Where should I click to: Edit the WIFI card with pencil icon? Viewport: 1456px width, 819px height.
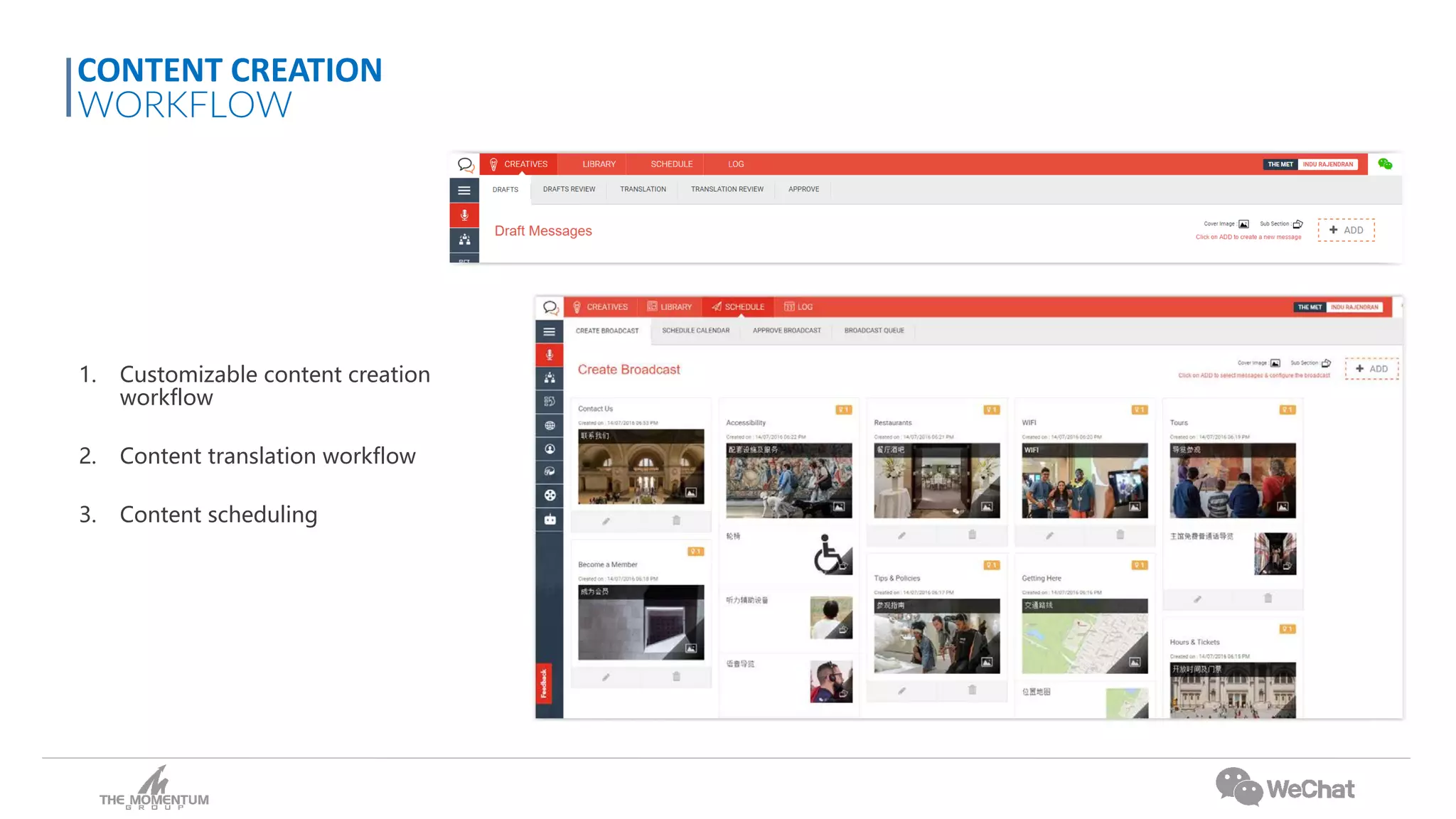pos(1049,535)
